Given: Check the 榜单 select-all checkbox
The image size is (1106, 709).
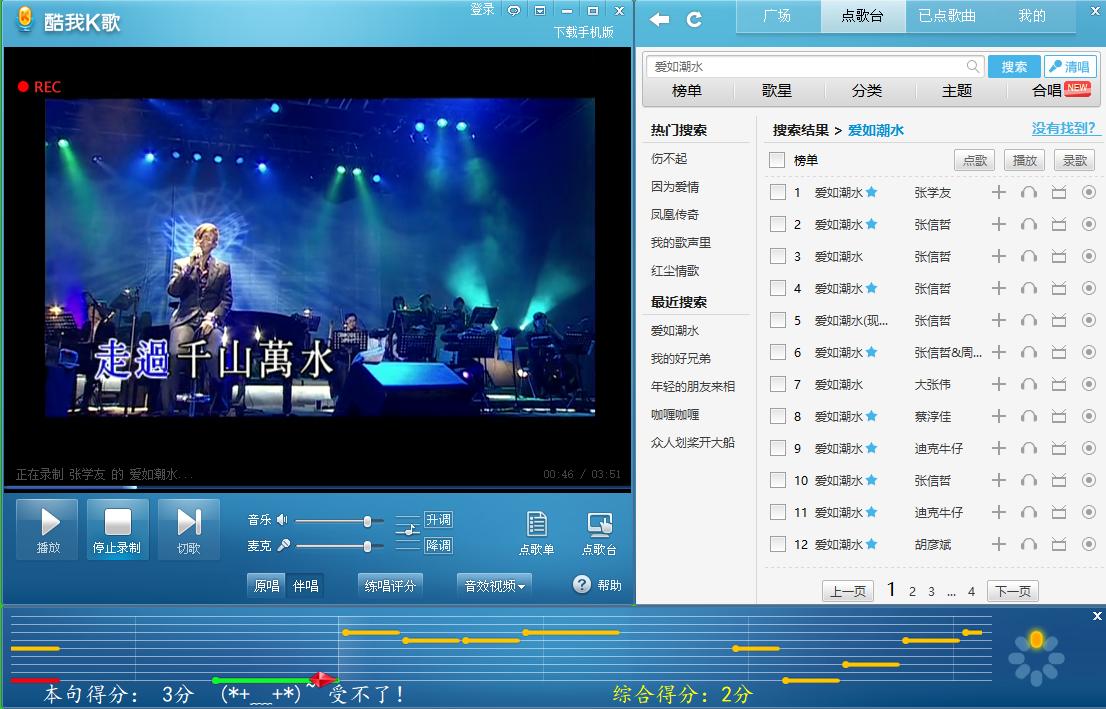Looking at the screenshot, I should click(x=776, y=160).
